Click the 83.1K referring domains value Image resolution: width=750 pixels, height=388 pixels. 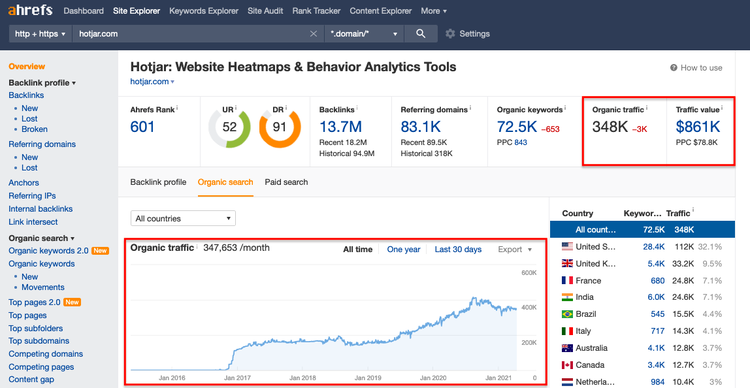[x=420, y=127]
